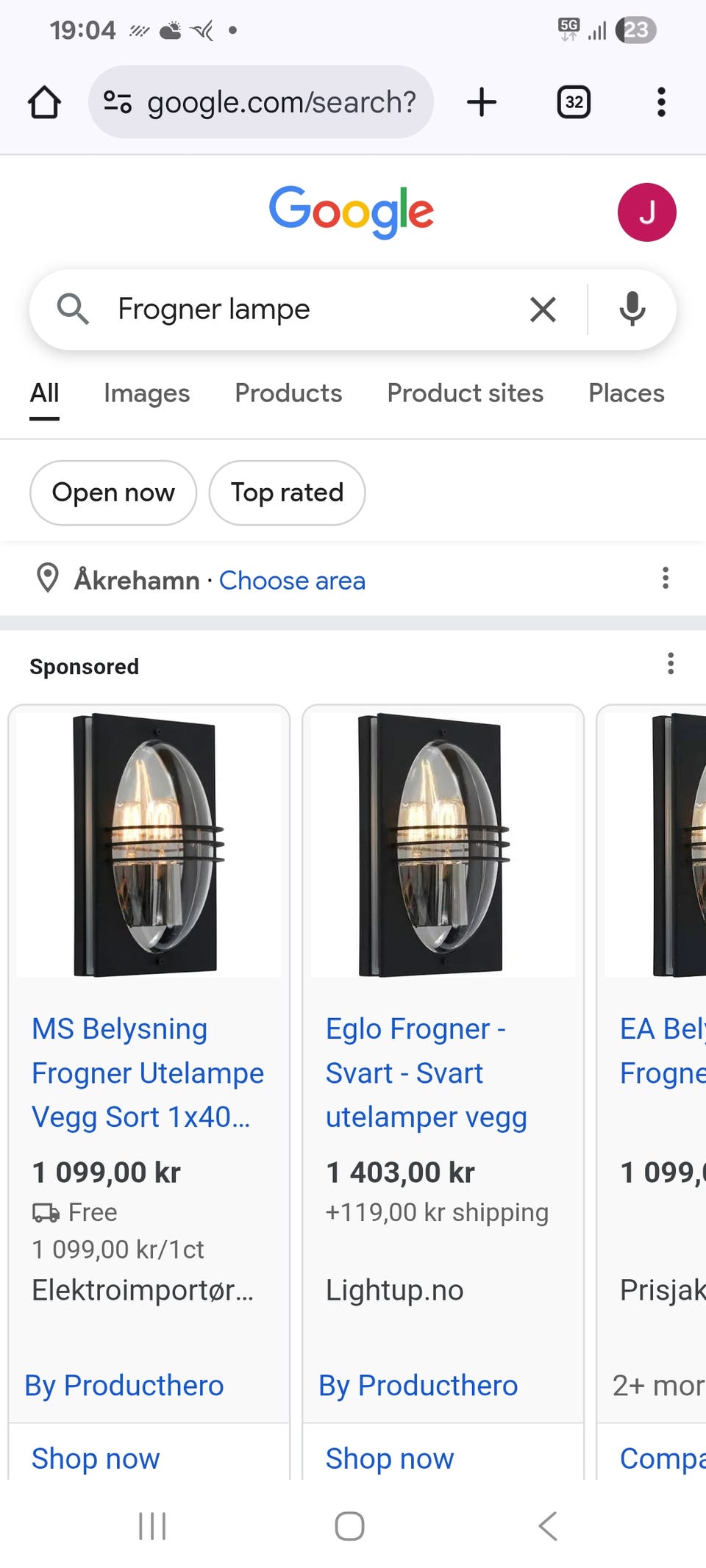Open the Product sites tab
This screenshot has width=706, height=1568.
click(x=465, y=394)
